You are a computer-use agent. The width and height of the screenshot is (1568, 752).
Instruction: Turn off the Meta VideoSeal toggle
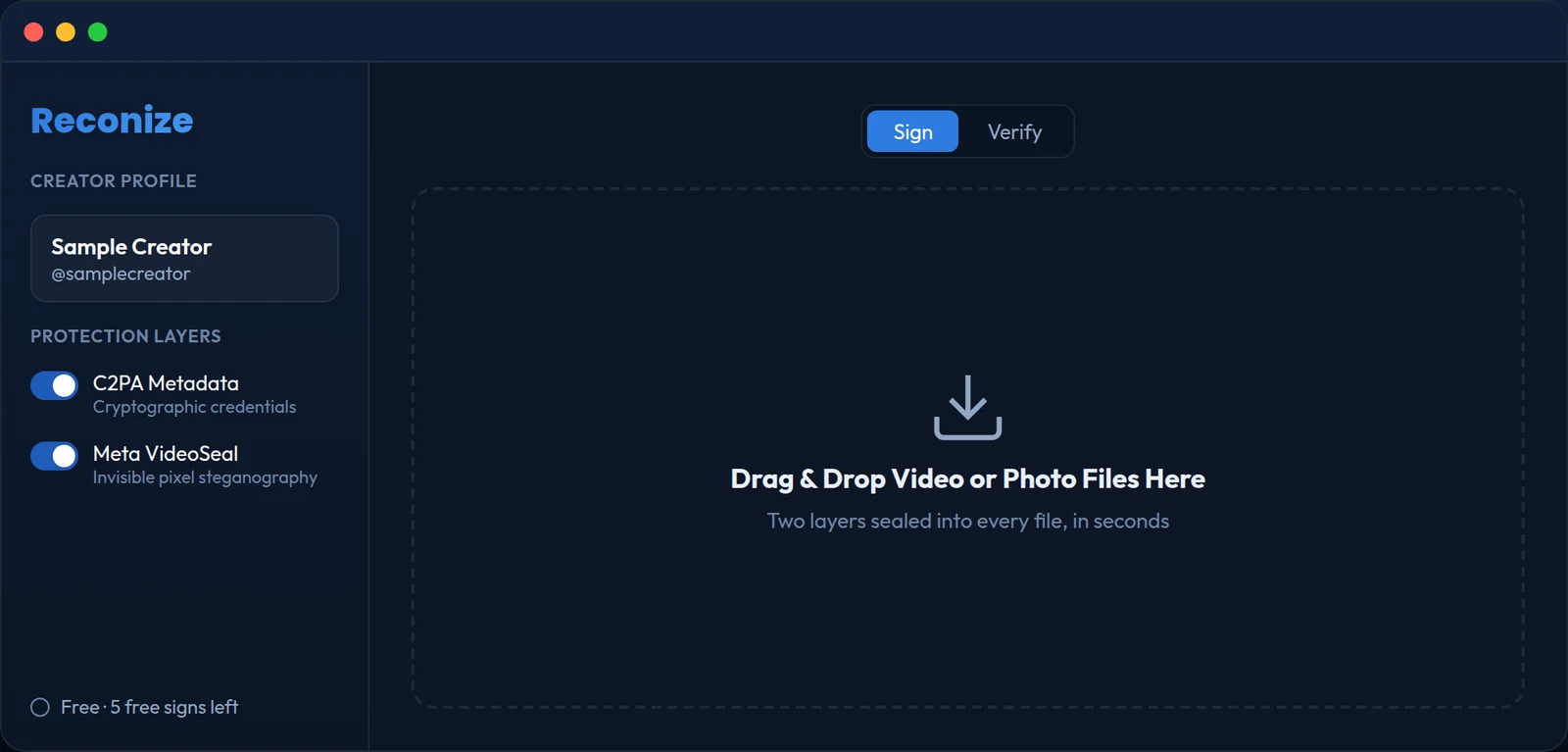point(54,456)
